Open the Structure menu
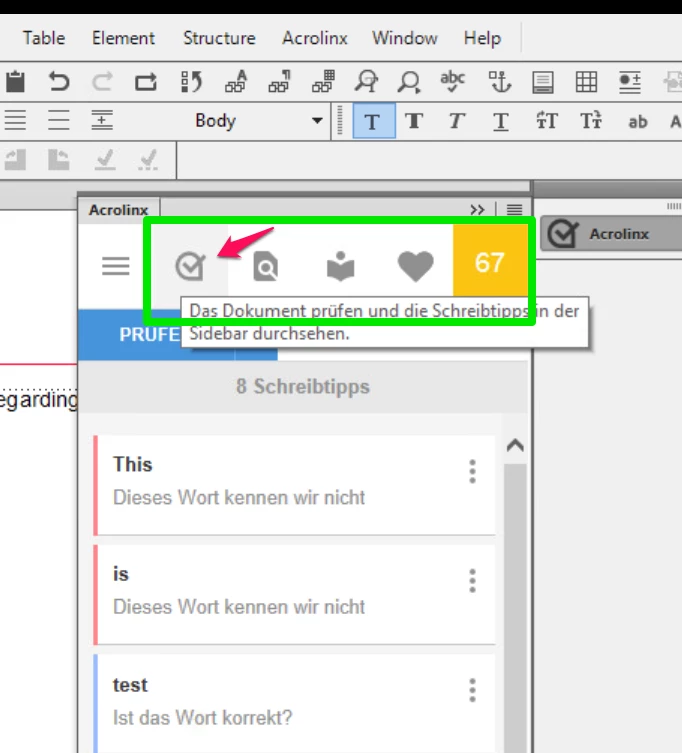This screenshot has width=682, height=753. (219, 38)
